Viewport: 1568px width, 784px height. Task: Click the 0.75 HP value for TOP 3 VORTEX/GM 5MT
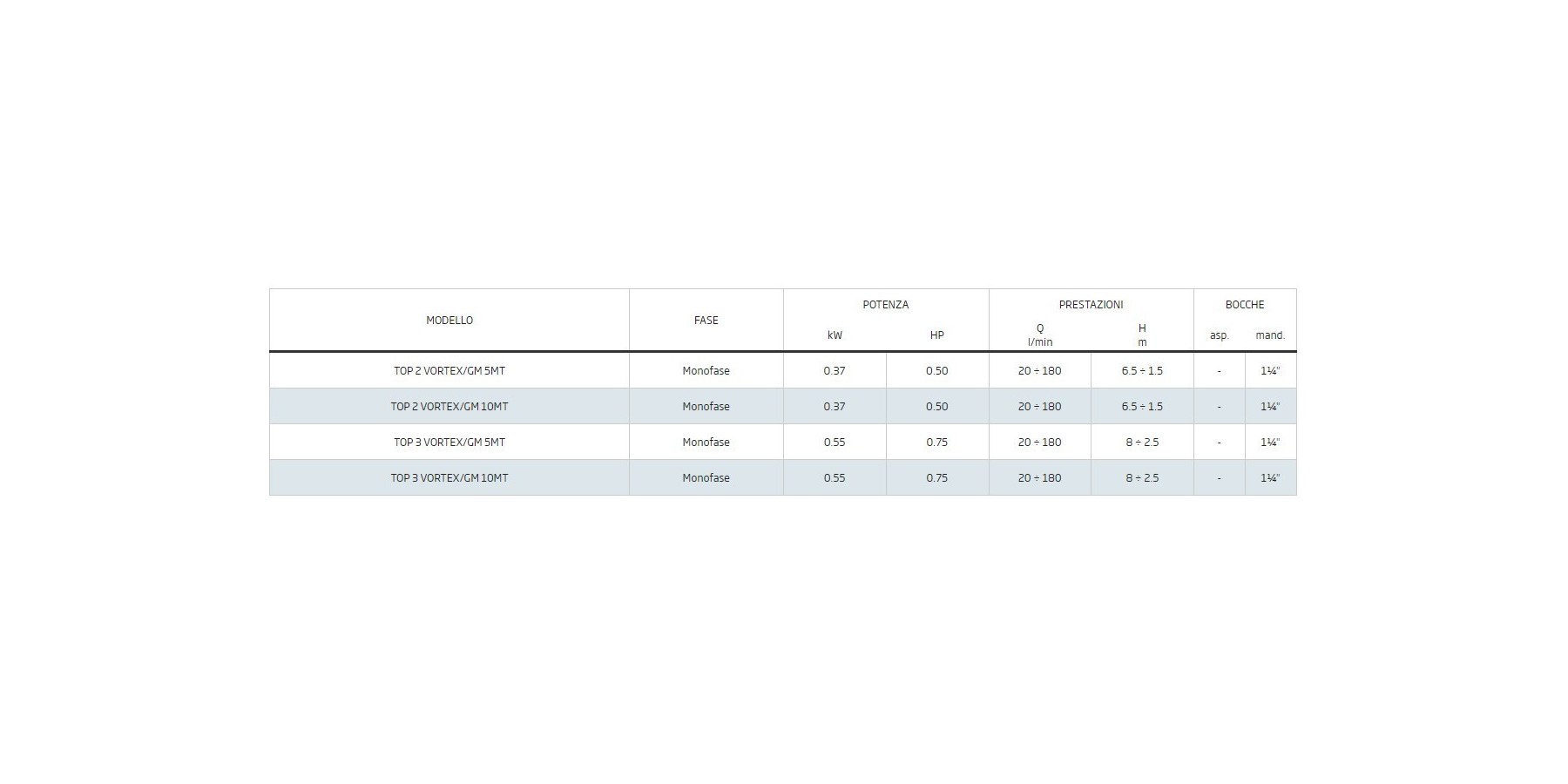pyautogui.click(x=936, y=443)
